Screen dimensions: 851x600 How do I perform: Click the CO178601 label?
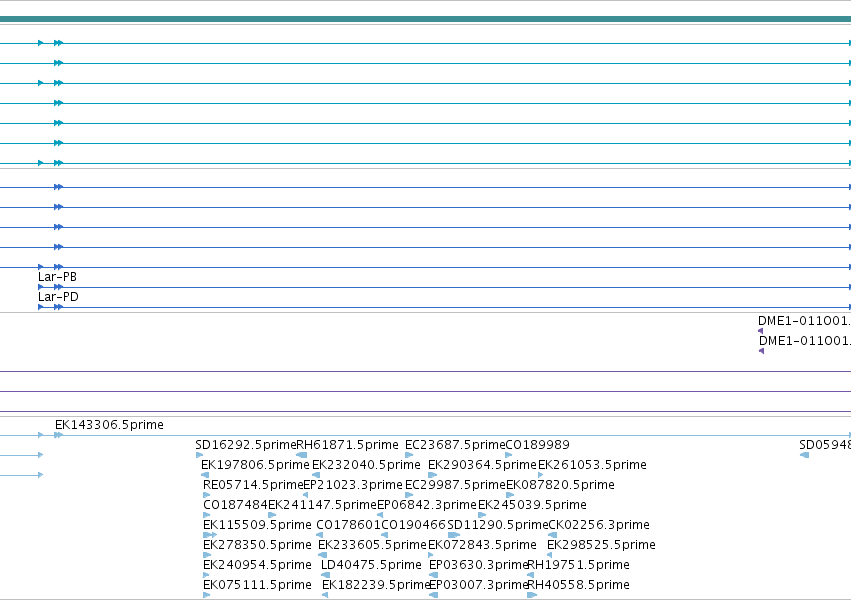pos(348,525)
